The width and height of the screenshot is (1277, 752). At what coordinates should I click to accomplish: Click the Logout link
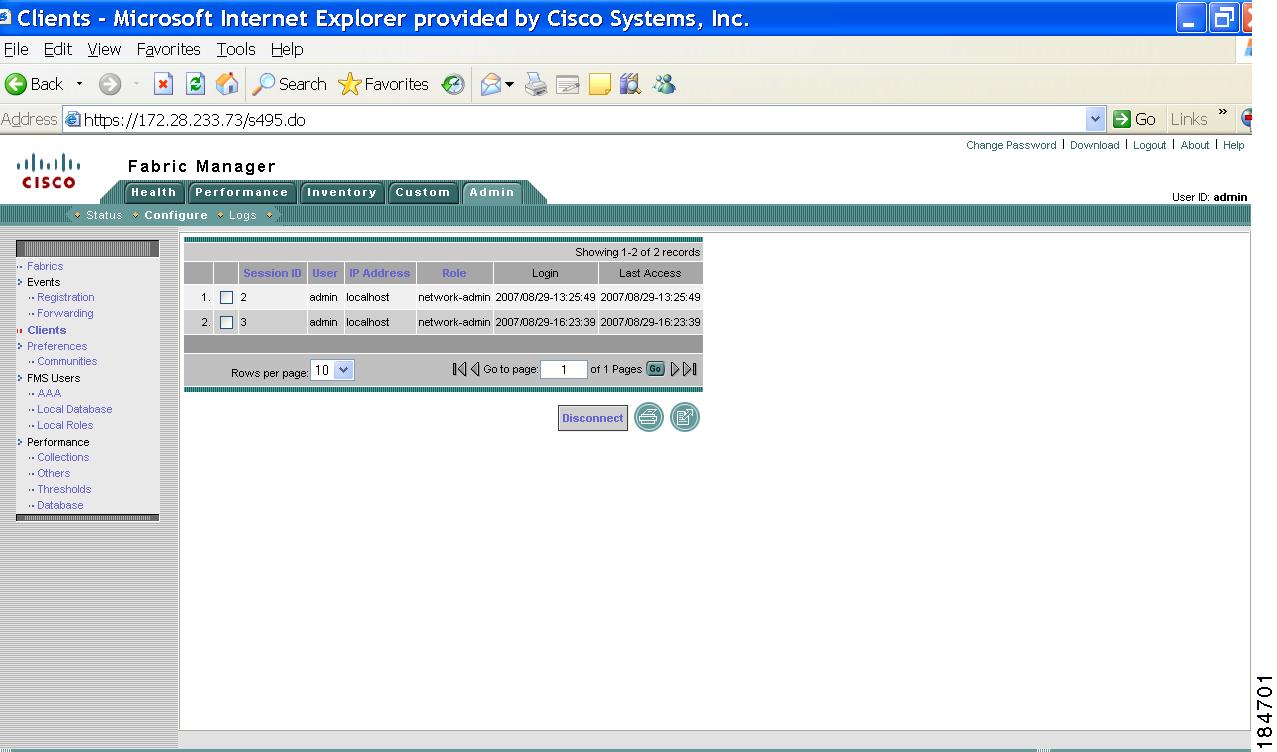pos(1149,145)
